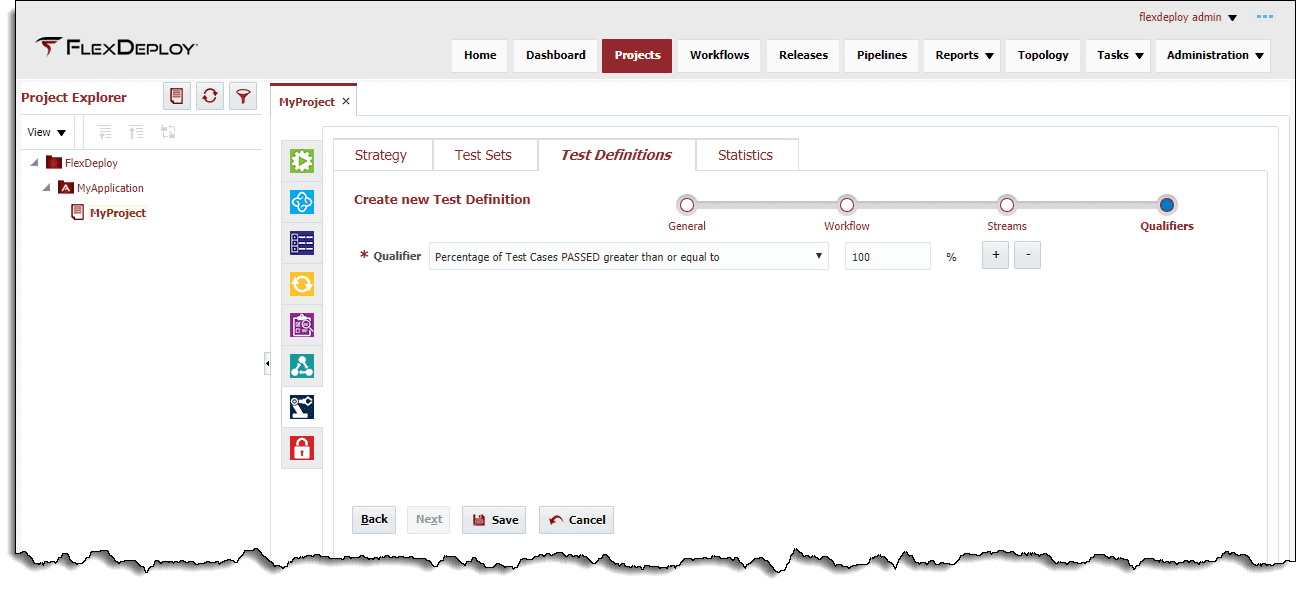Screen dimensions: 1296x594
Task: Open the Topology page
Action: pyautogui.click(x=1043, y=55)
